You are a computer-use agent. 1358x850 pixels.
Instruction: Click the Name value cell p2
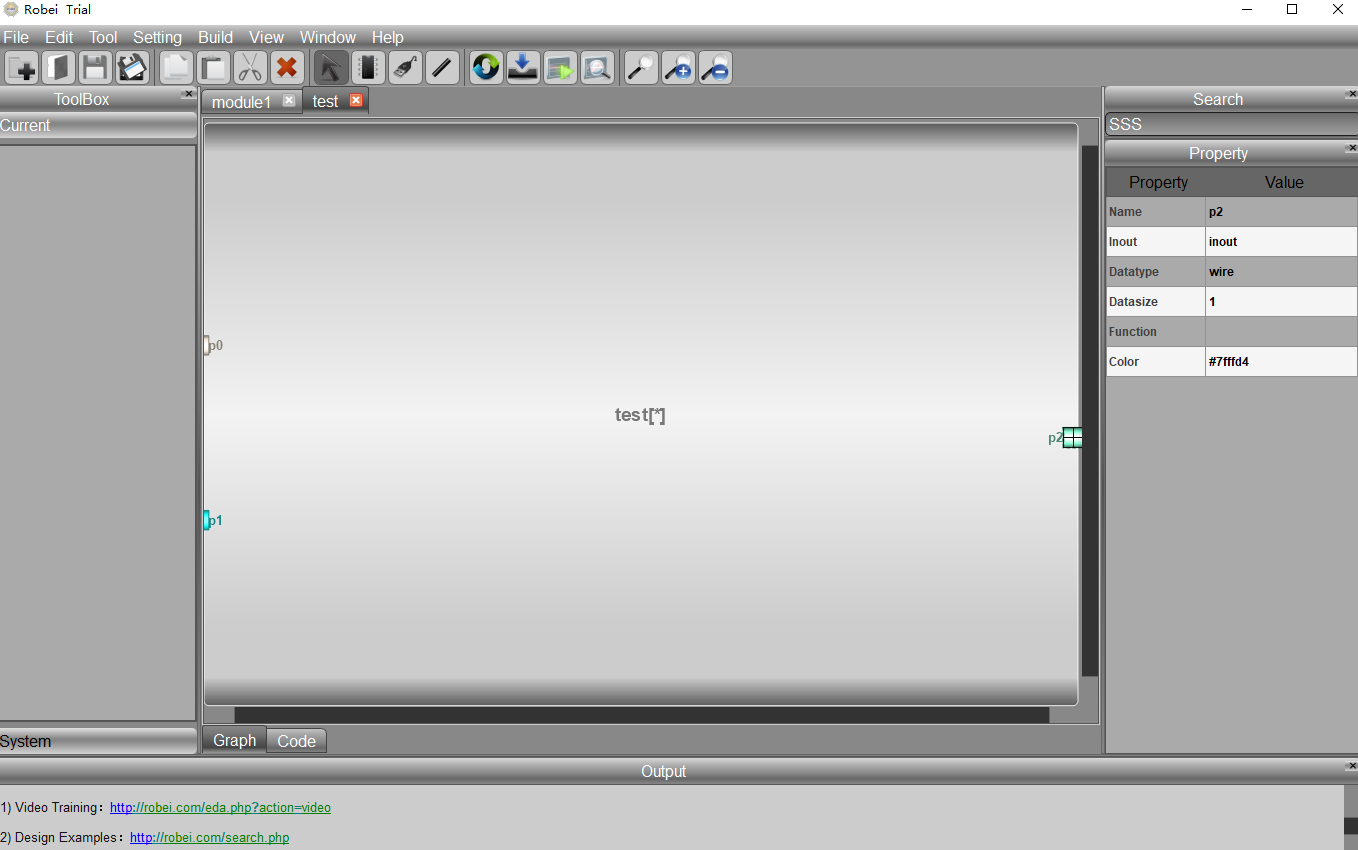tap(1281, 212)
